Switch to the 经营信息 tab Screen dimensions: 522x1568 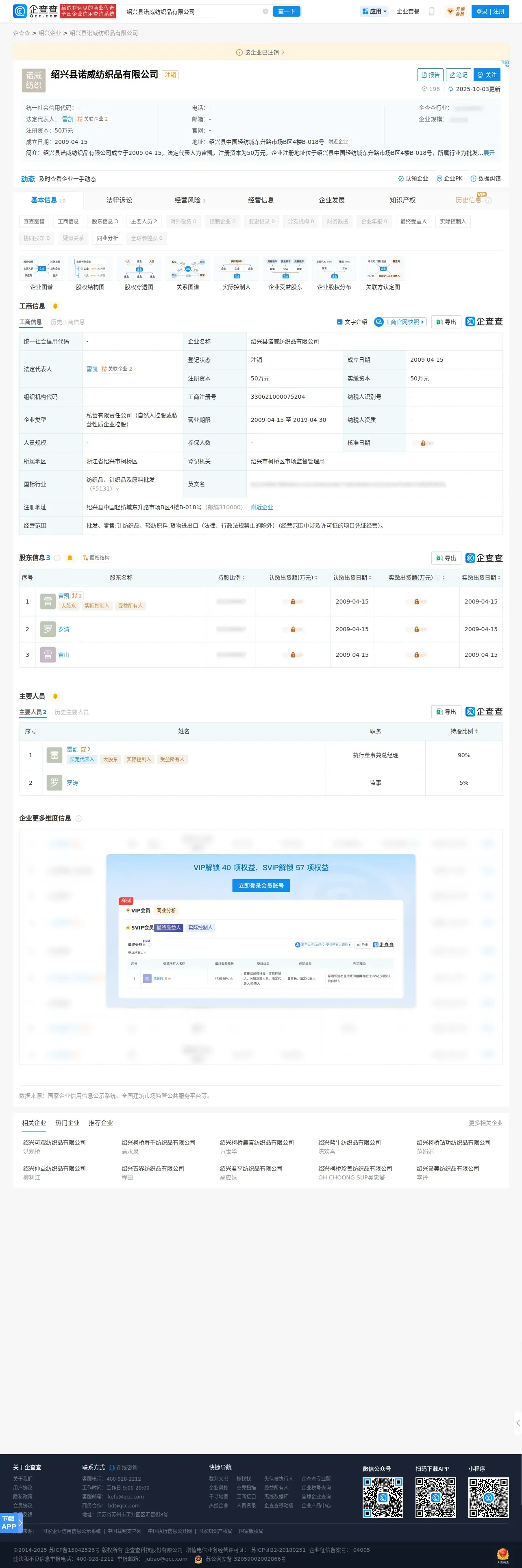tap(261, 200)
